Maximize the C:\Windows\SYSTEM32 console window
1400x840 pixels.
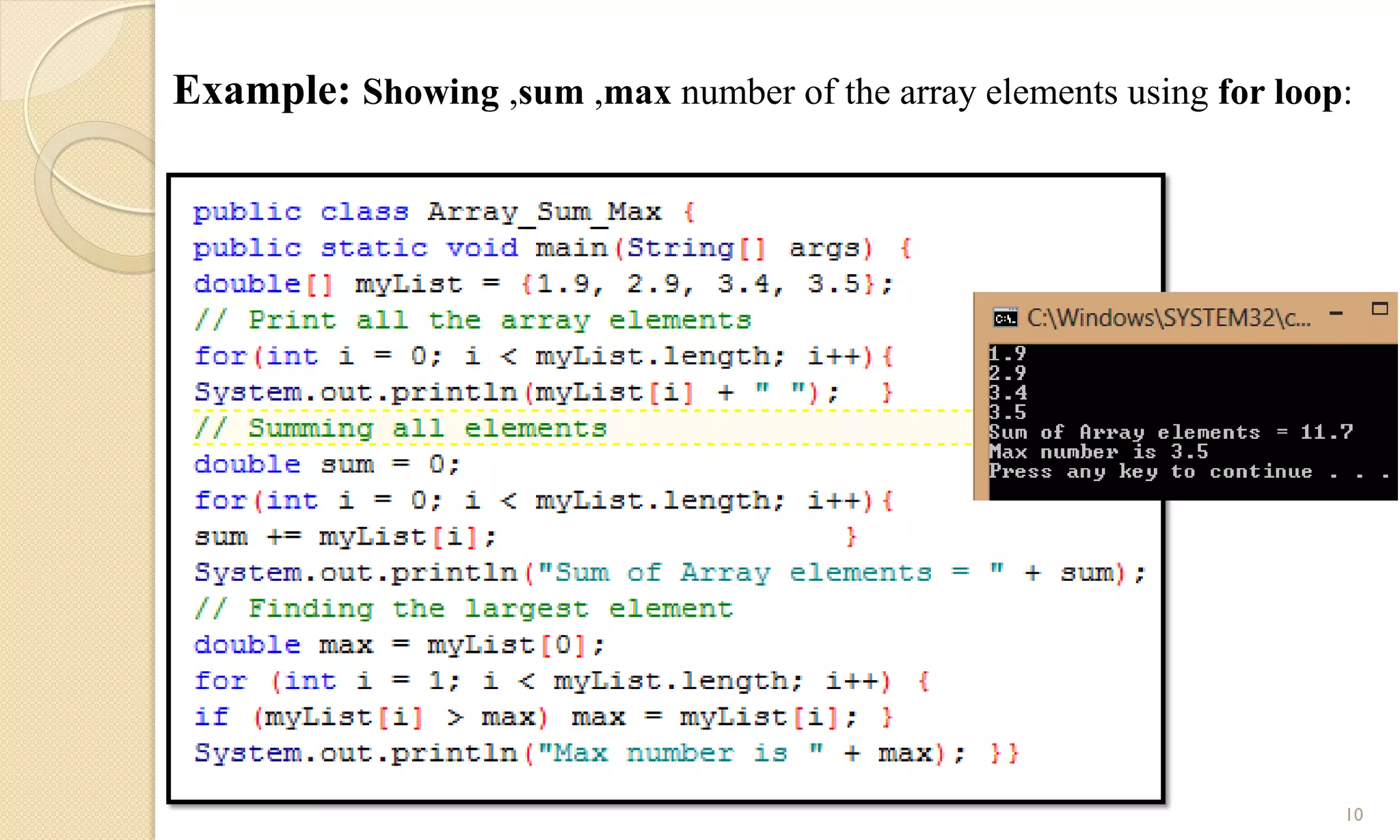[1379, 309]
